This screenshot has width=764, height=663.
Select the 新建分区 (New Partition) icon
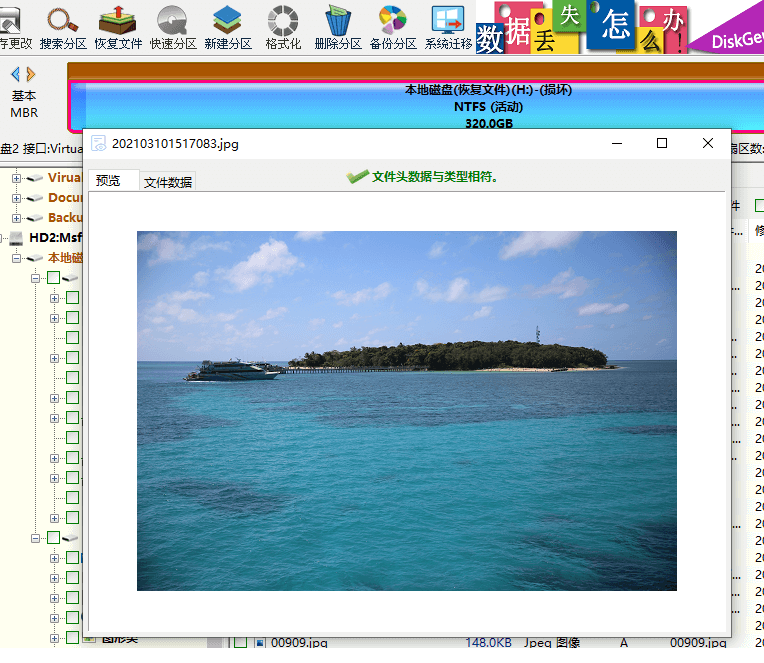pyautogui.click(x=228, y=27)
